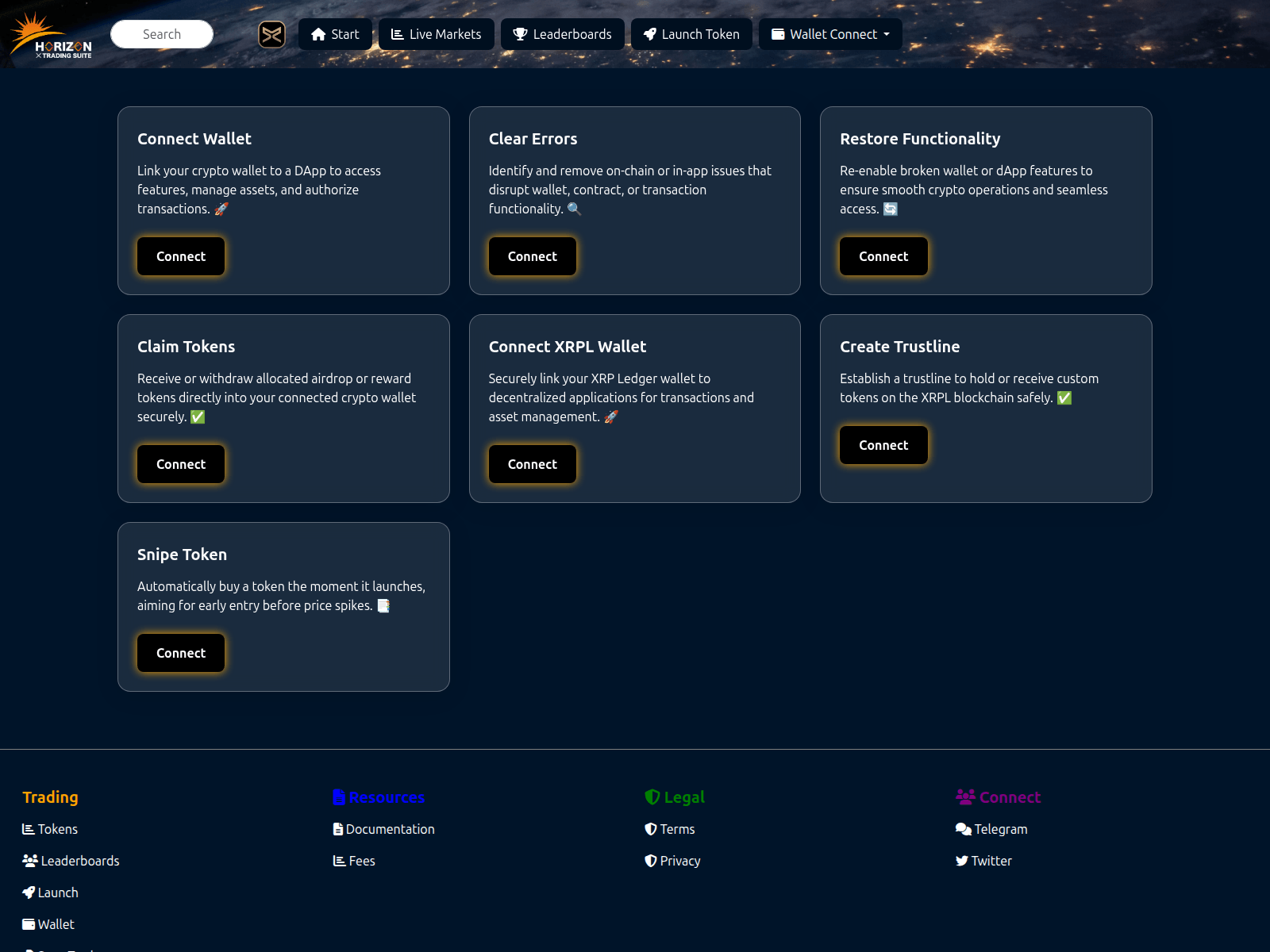Screen dimensions: 1270x952
Task: Click the X-shaped token icon beside search
Action: (x=271, y=34)
